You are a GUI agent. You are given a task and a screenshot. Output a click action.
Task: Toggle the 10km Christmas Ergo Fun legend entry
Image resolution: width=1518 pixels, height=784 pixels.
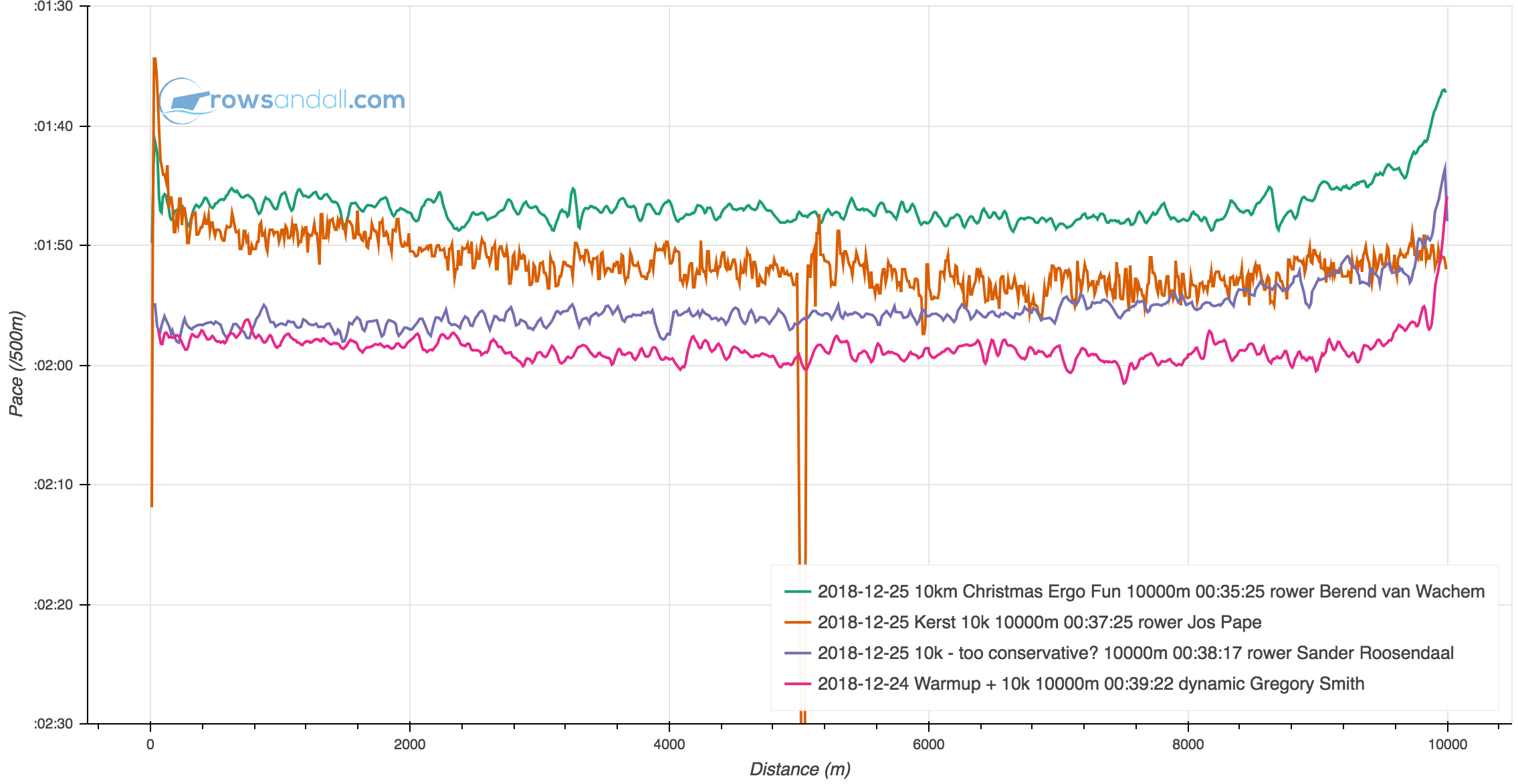click(x=1150, y=592)
